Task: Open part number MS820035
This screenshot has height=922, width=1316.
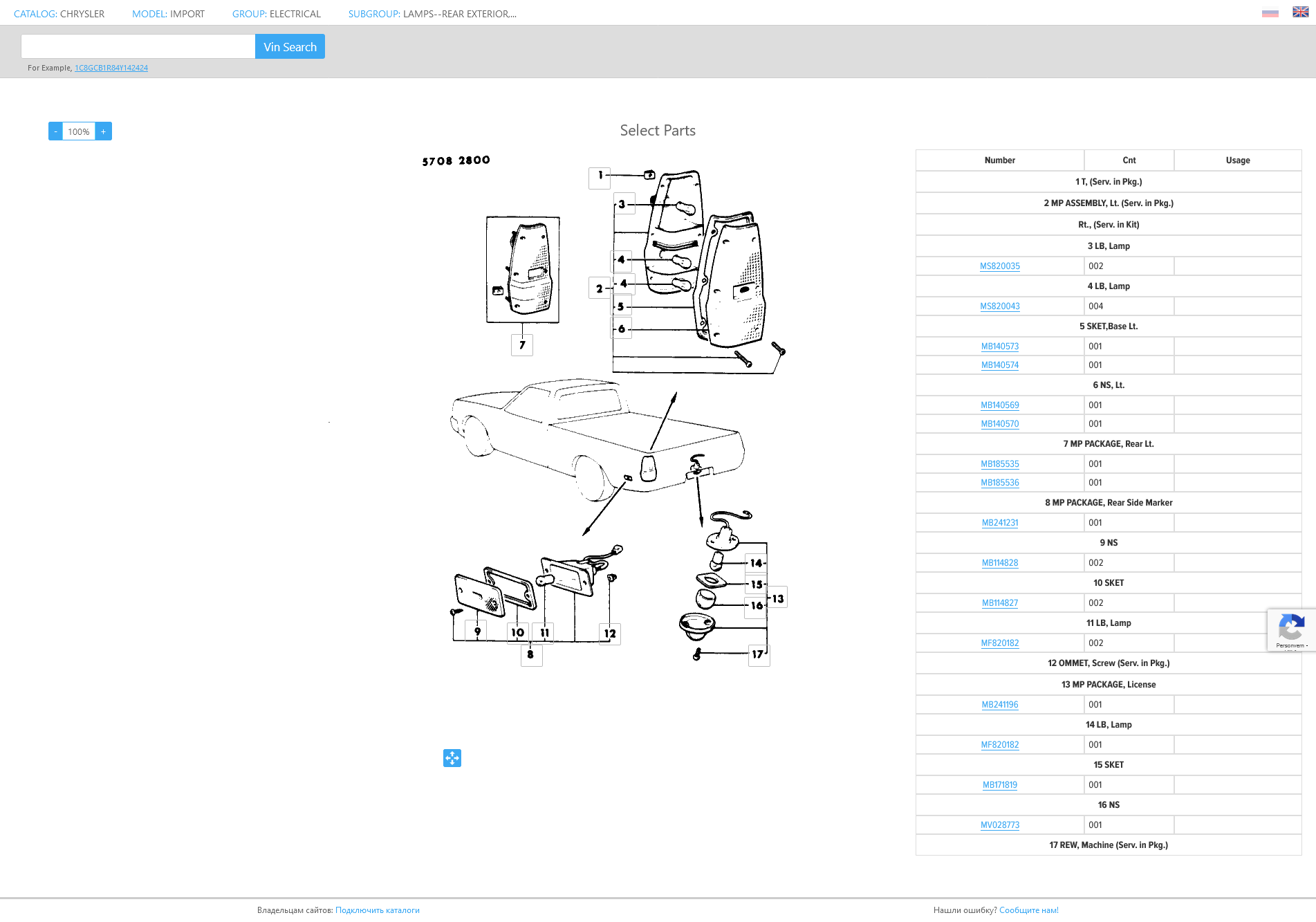Action: (999, 266)
